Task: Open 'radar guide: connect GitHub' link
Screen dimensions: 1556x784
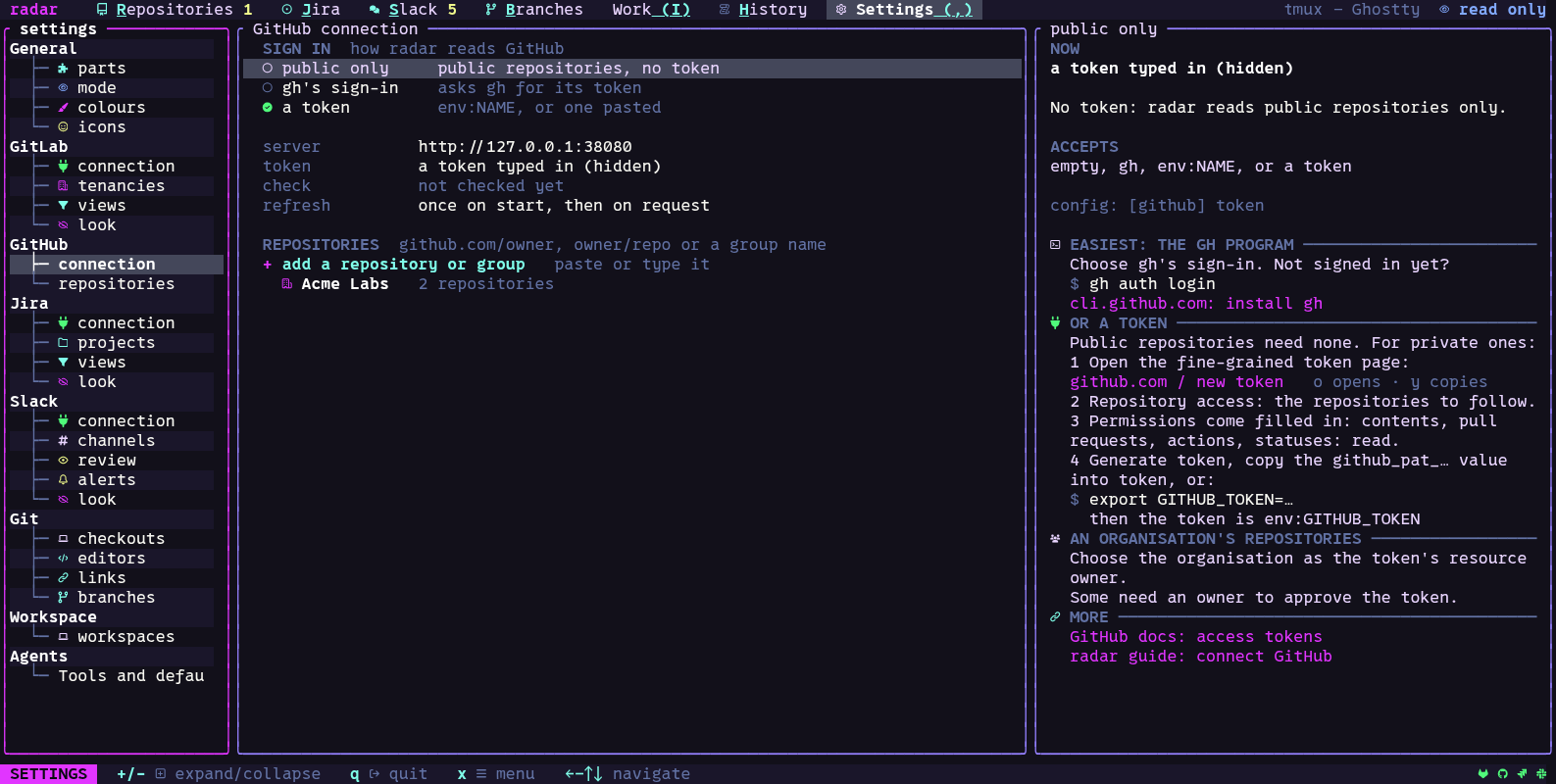Action: [x=1201, y=657]
